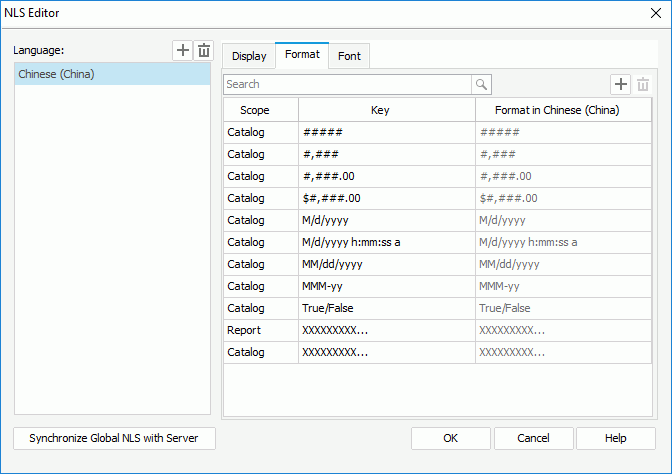This screenshot has width=672, height=474.
Task: Synchronize Global NLS with Server
Action: coord(114,438)
